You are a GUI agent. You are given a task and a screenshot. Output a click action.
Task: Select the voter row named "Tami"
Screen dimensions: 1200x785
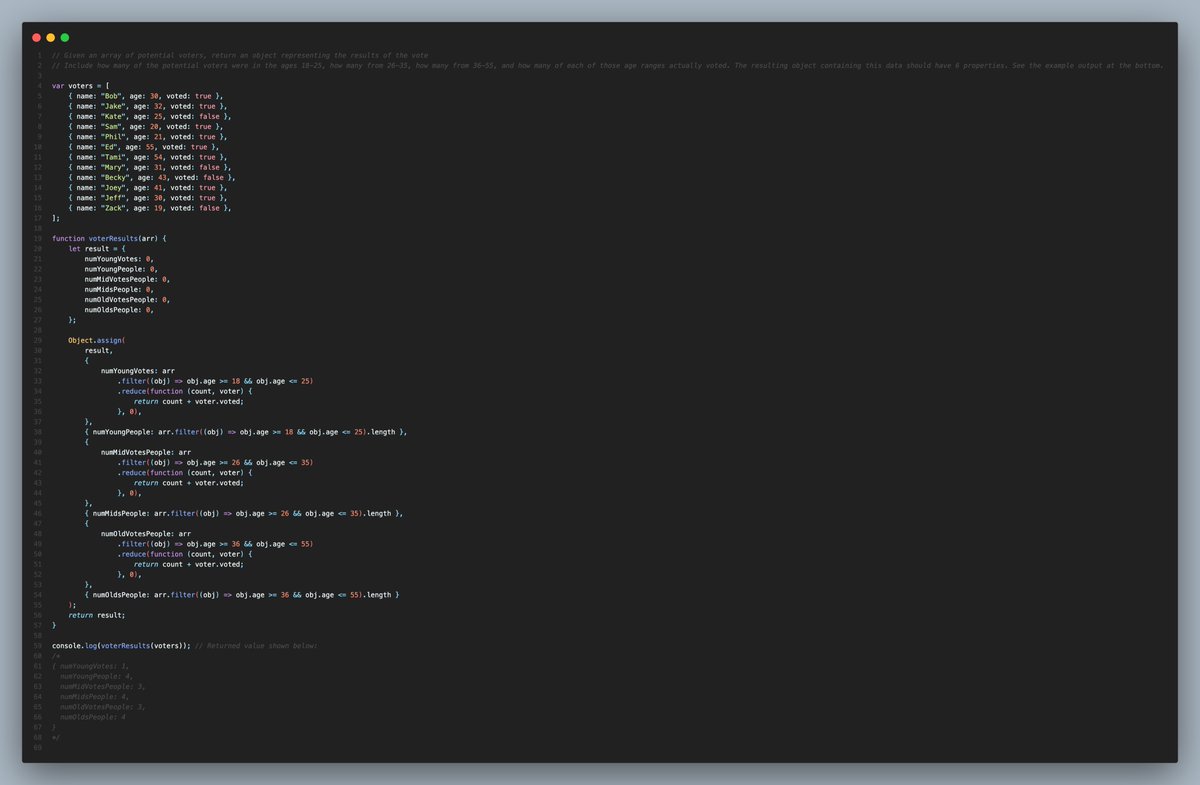(148, 157)
